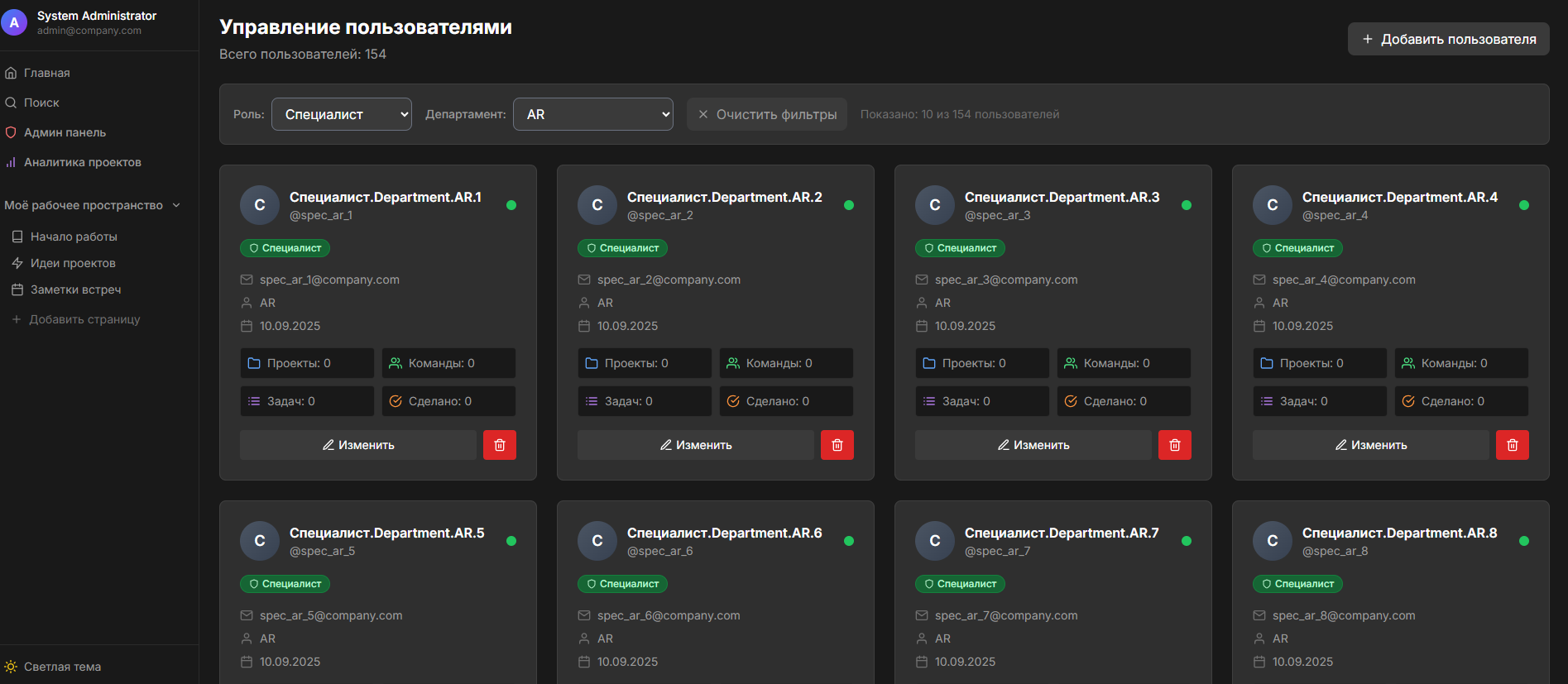Click the people icon in AR.4 Команды stat
This screenshot has width=1568, height=684.
[1408, 363]
